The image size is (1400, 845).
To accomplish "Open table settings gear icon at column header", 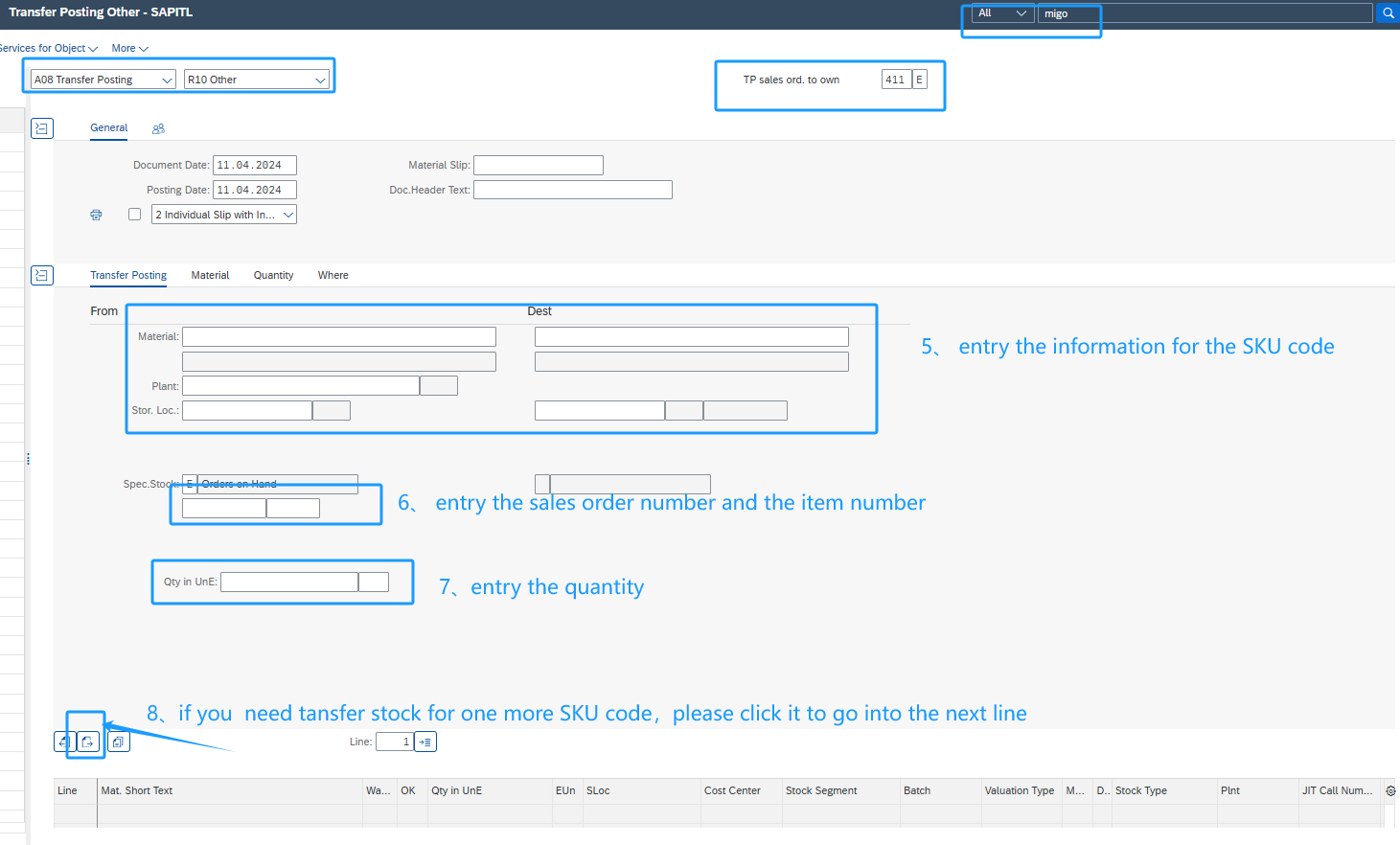I will tap(1390, 791).
